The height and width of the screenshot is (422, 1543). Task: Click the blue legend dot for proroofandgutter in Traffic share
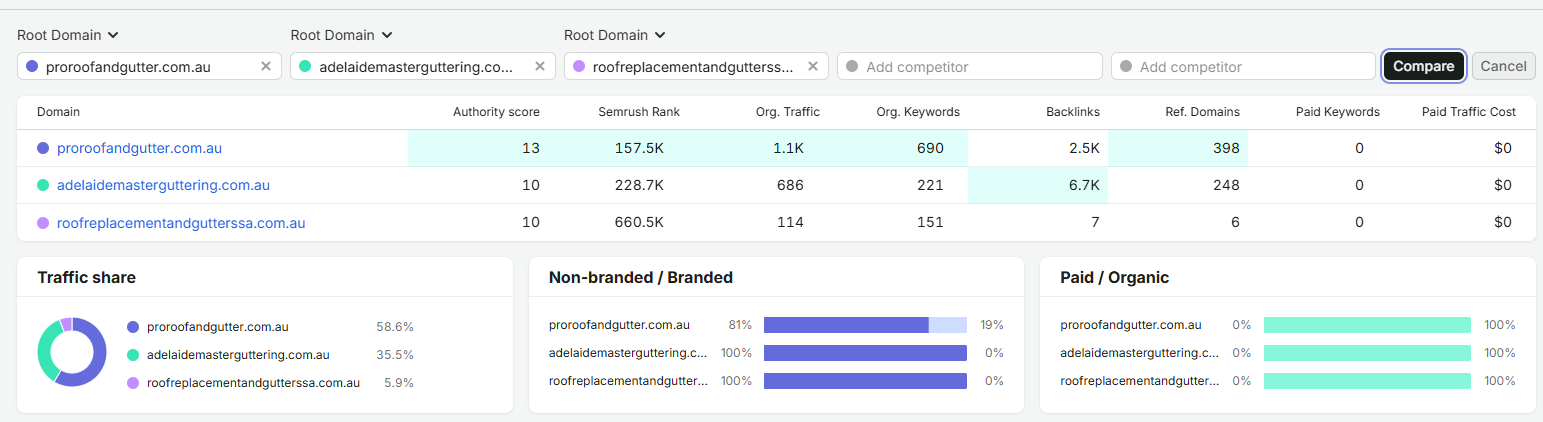133,327
